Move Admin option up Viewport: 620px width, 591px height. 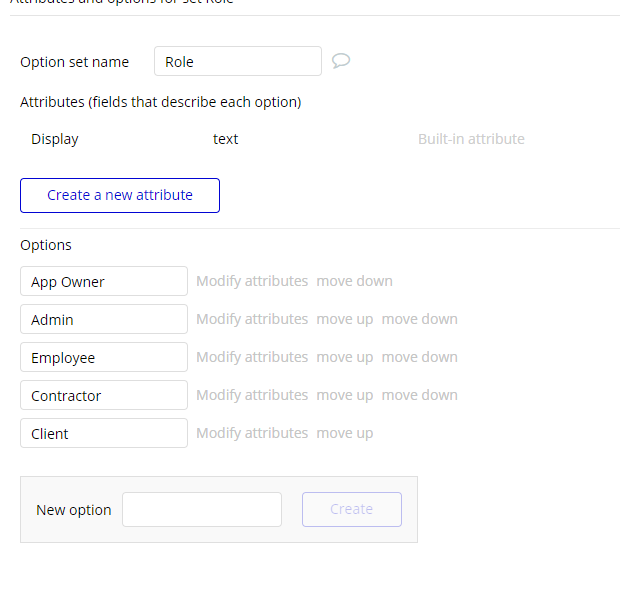pos(345,319)
